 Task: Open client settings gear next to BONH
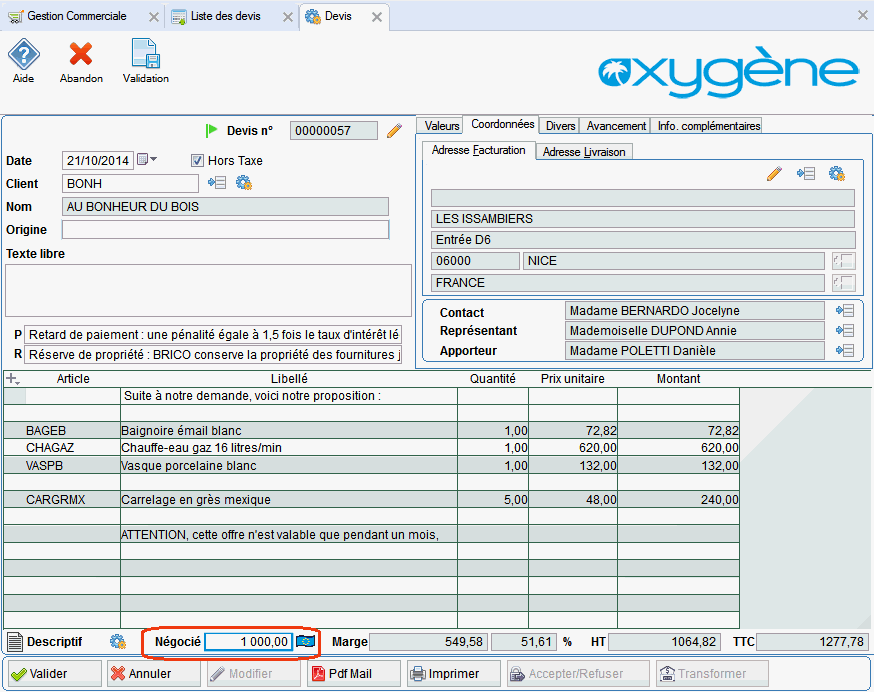(x=243, y=183)
